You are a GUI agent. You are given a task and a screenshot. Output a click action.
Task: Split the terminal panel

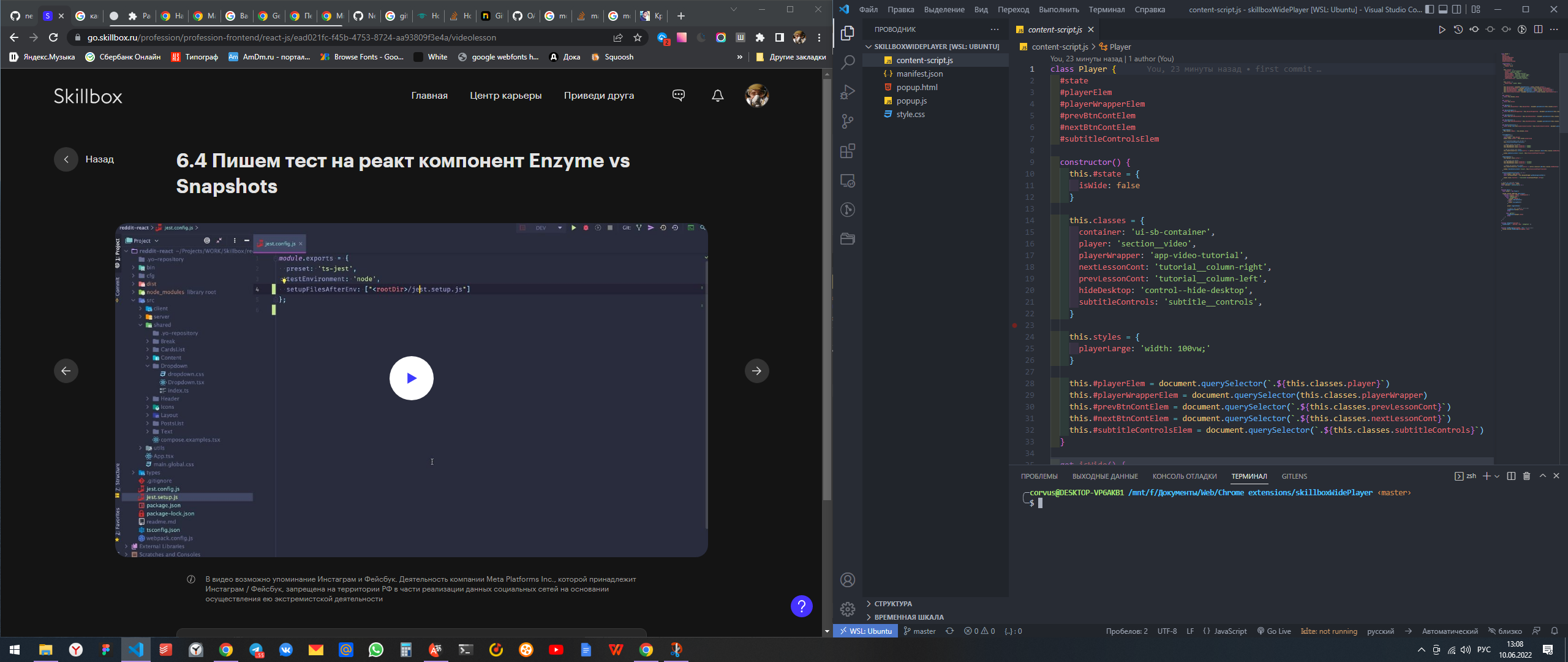point(1511,476)
